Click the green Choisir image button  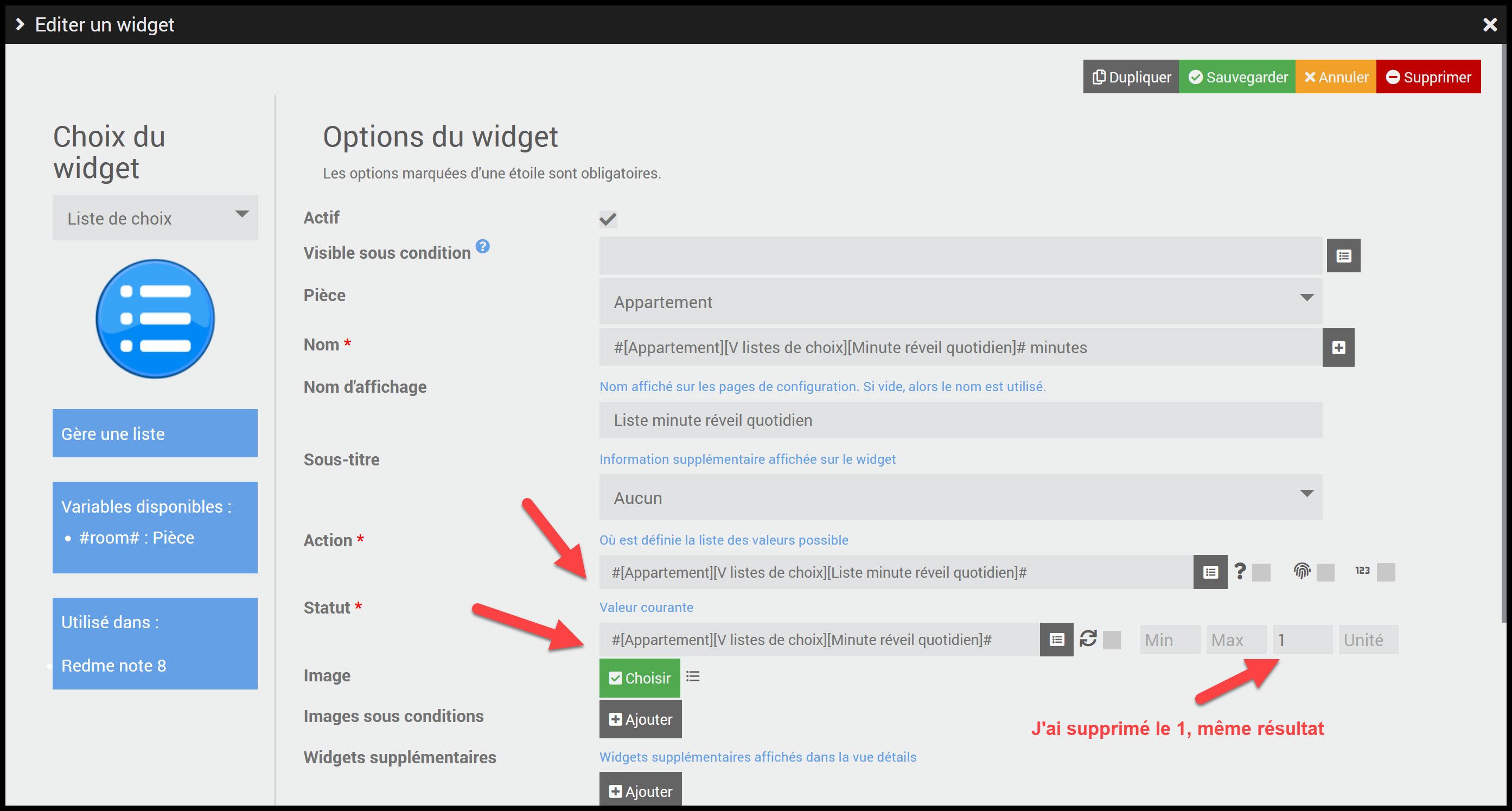(639, 678)
